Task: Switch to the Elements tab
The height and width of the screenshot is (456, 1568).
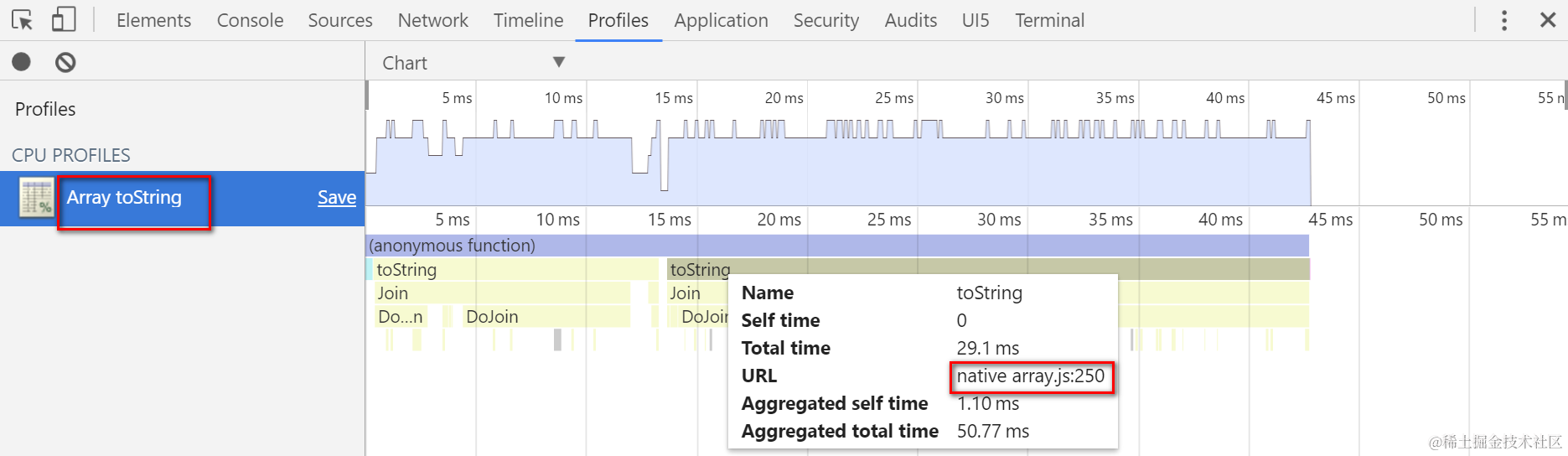Action: (153, 20)
